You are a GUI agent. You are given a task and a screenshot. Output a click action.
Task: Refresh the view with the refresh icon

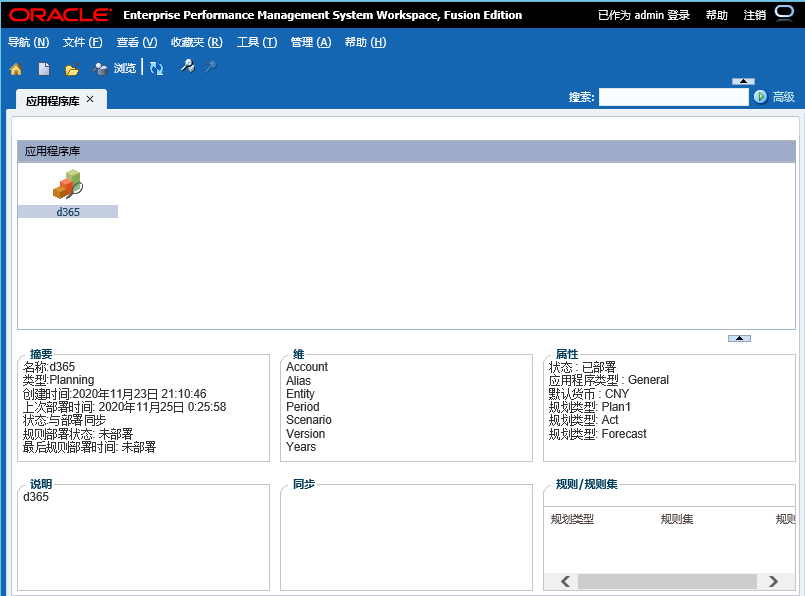click(x=157, y=68)
